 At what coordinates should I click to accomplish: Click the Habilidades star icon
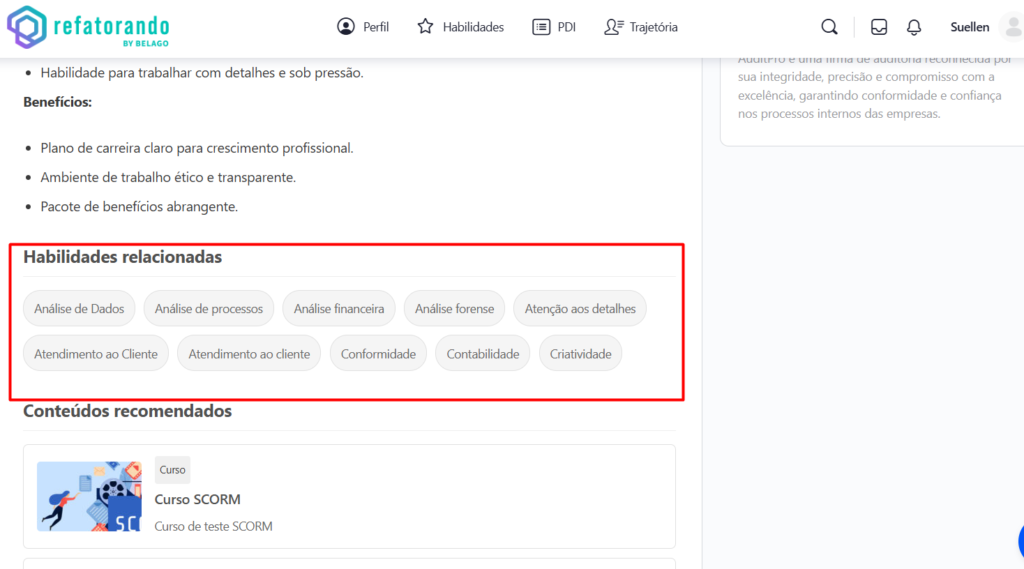point(426,27)
